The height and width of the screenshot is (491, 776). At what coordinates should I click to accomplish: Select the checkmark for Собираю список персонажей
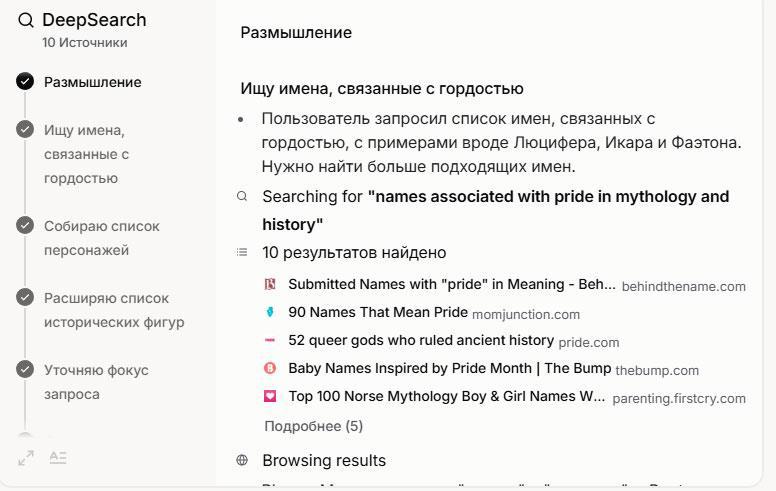[x=25, y=226]
